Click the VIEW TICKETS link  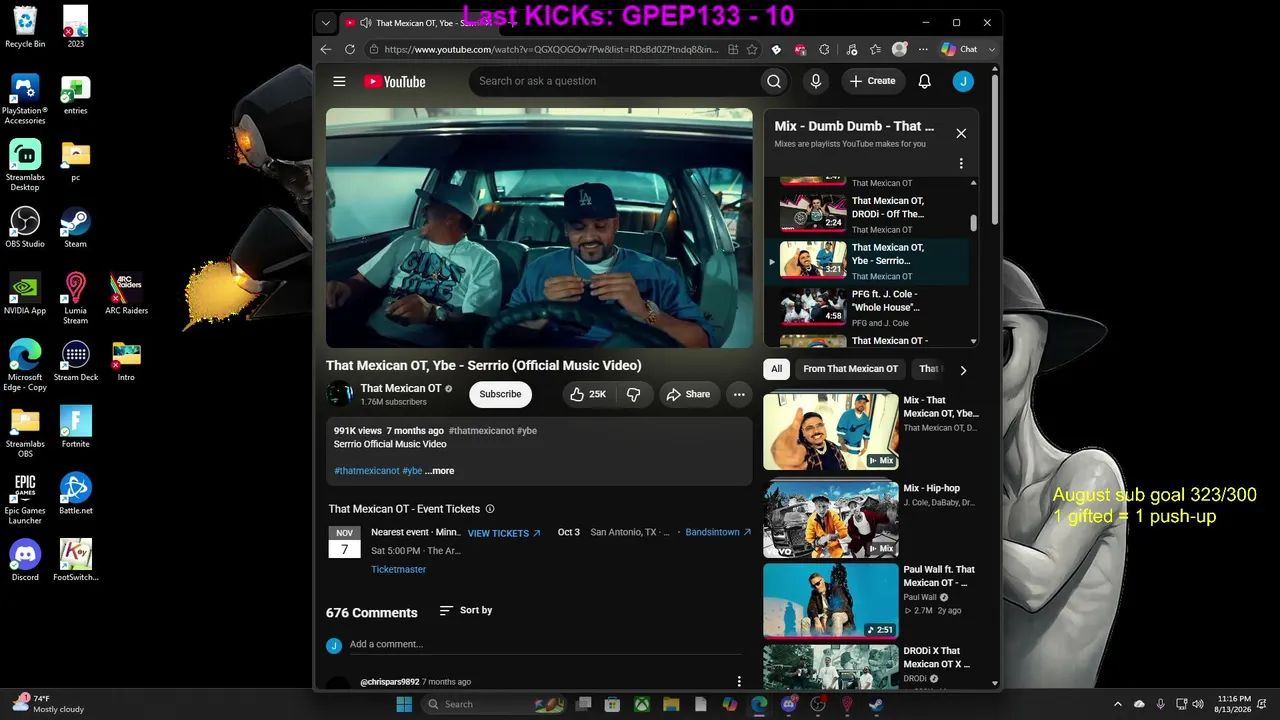coord(504,533)
